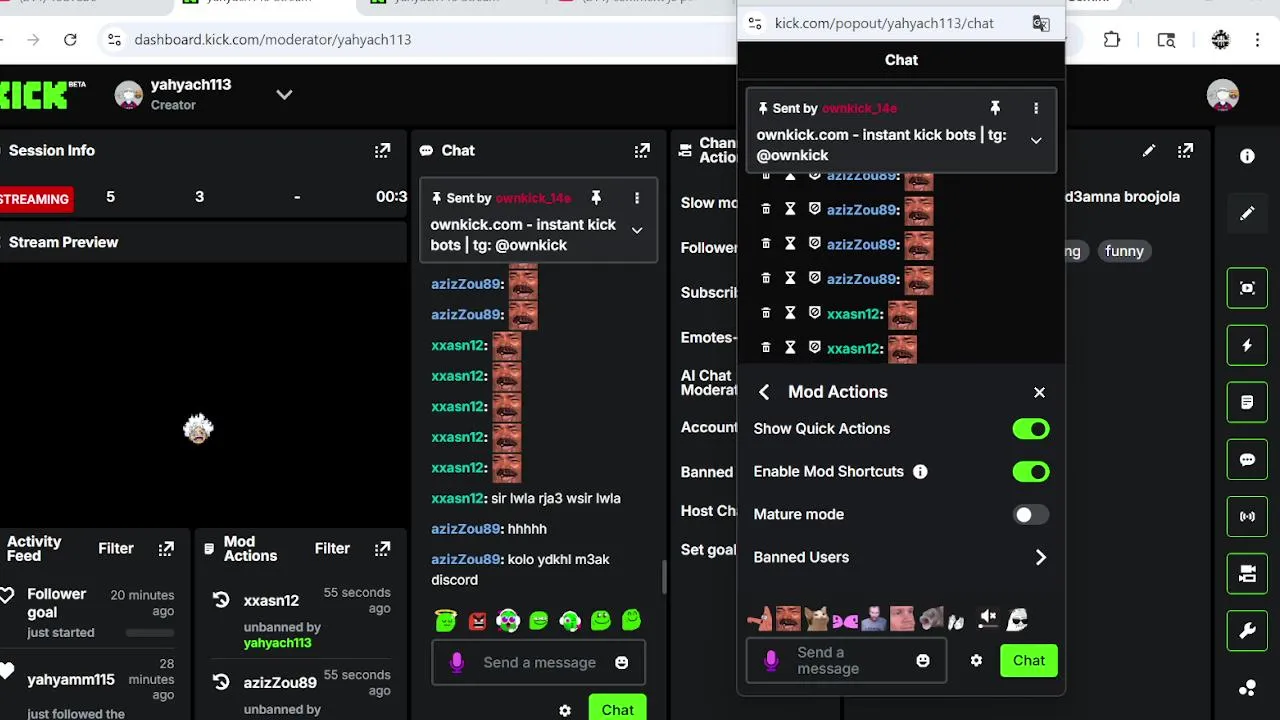Toggle Show Quick Actions switch

[x=1031, y=429]
